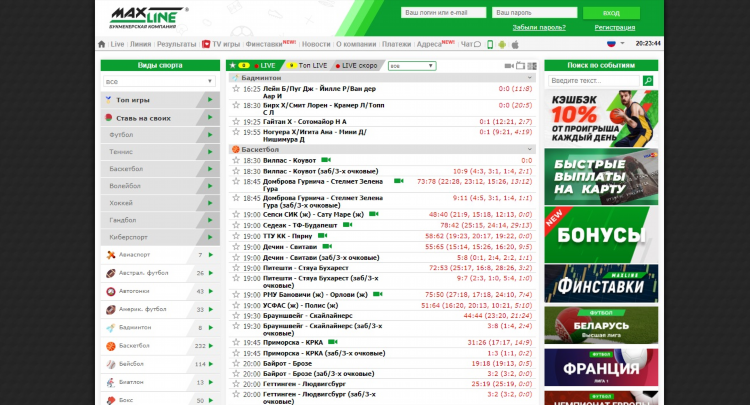Viewport: 750px width, 405px height.
Task: Star the РМУ Бановичи (ж) - Орлови match
Action: [236, 295]
